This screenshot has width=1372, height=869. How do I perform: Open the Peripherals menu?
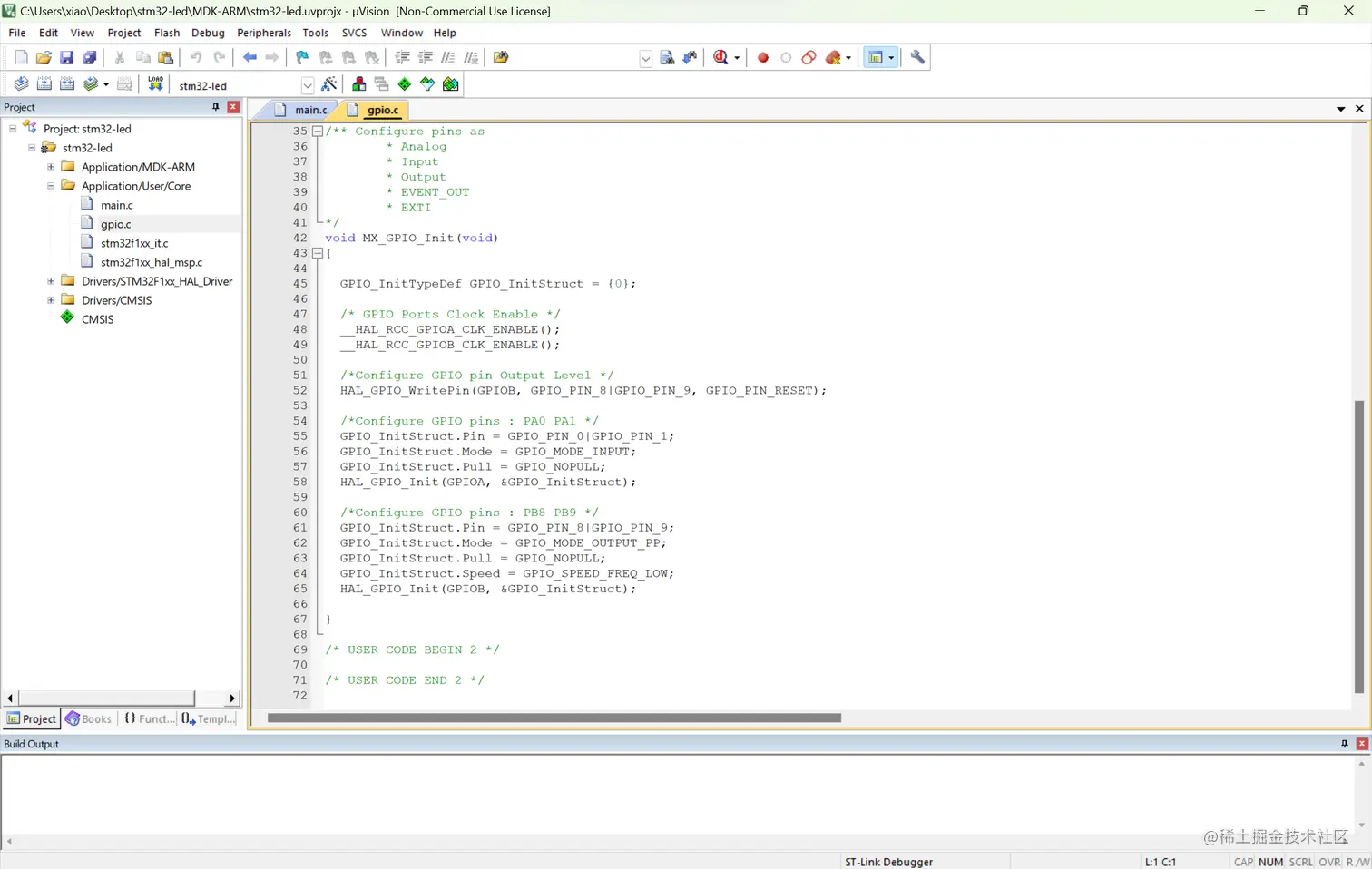pos(264,33)
